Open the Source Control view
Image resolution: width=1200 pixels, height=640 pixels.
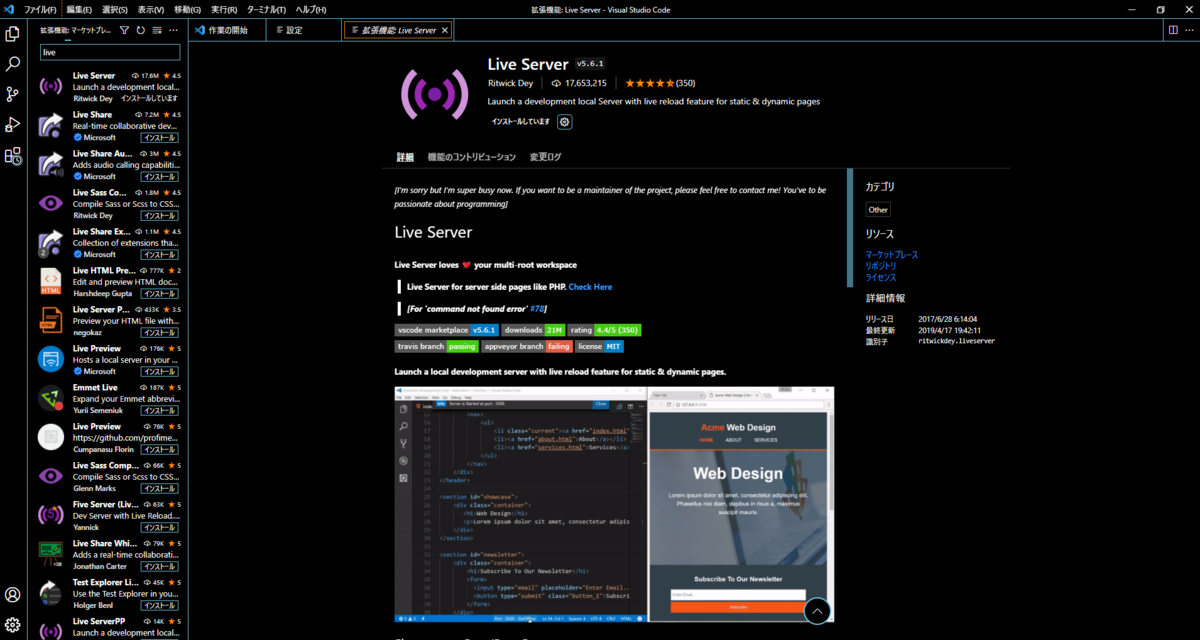click(13, 94)
